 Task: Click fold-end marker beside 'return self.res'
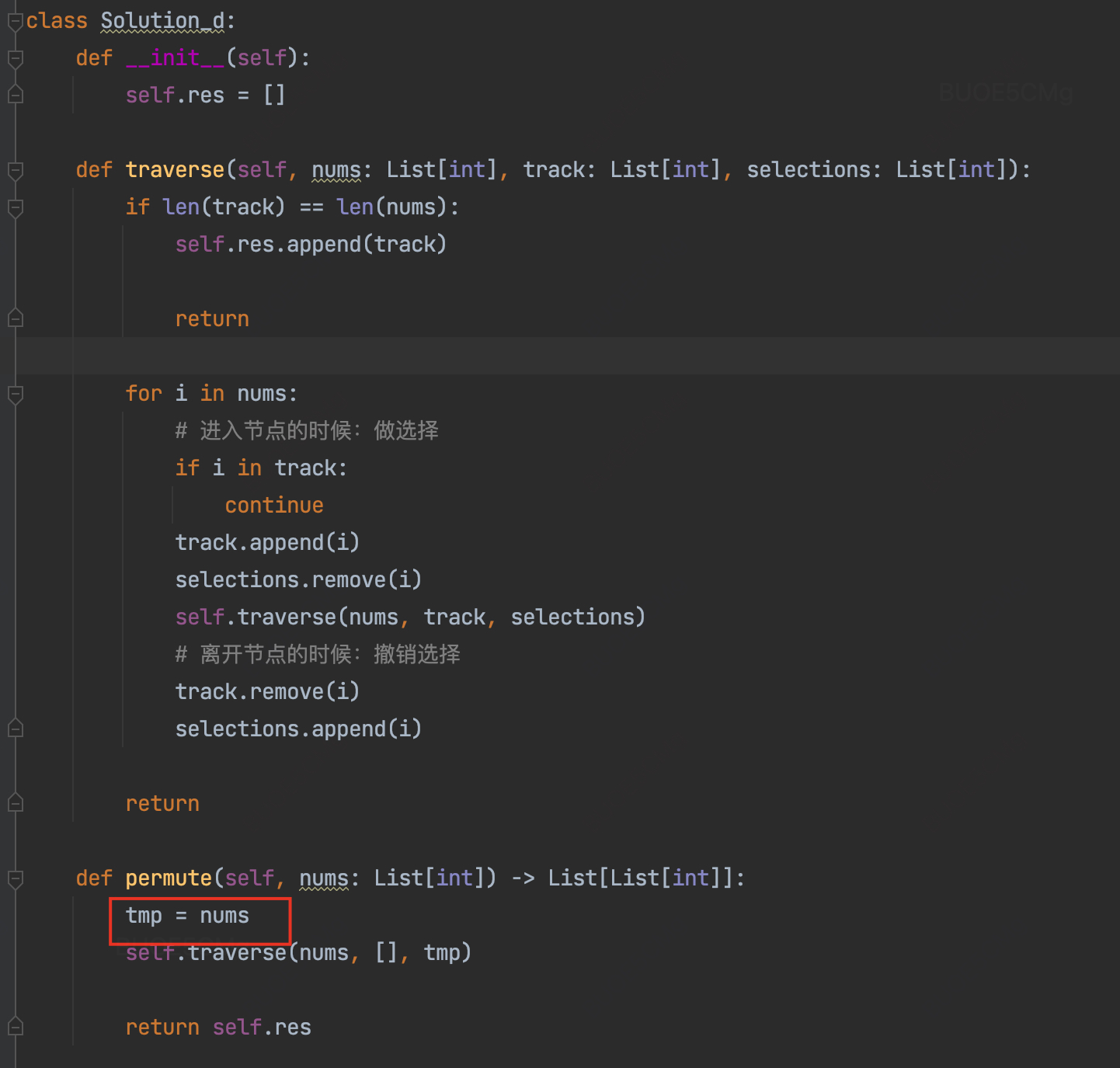15,1027
